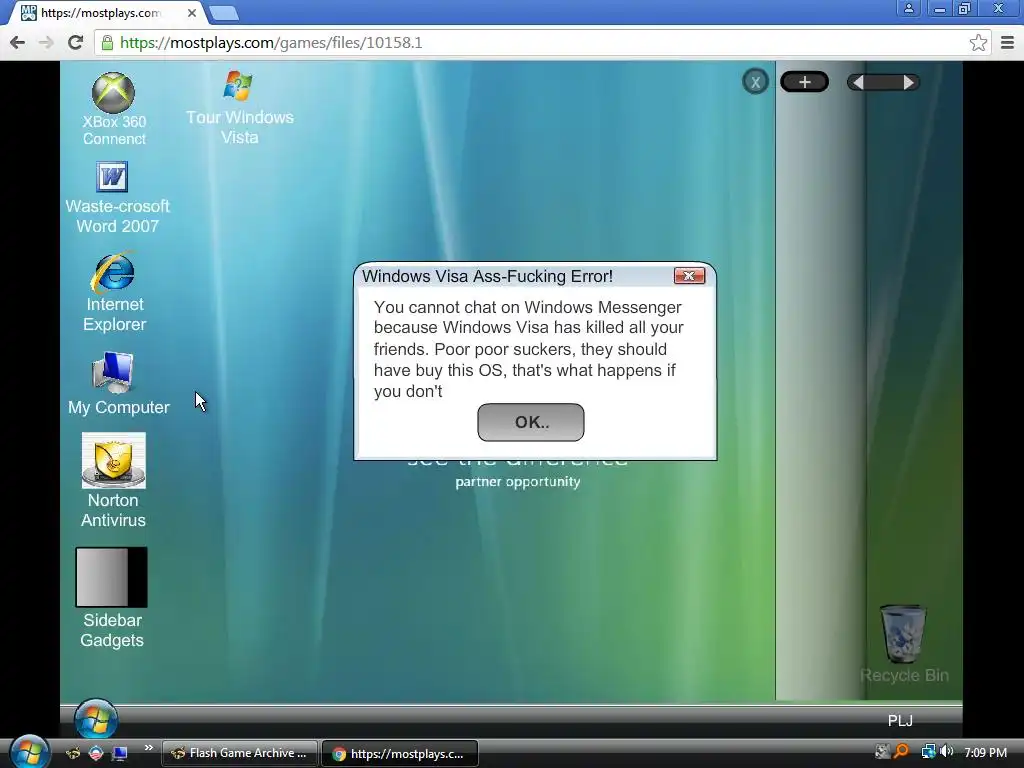Screen dimensions: 1024x768
Task: Switch to Flash Game Archive taskbar window
Action: (240, 753)
